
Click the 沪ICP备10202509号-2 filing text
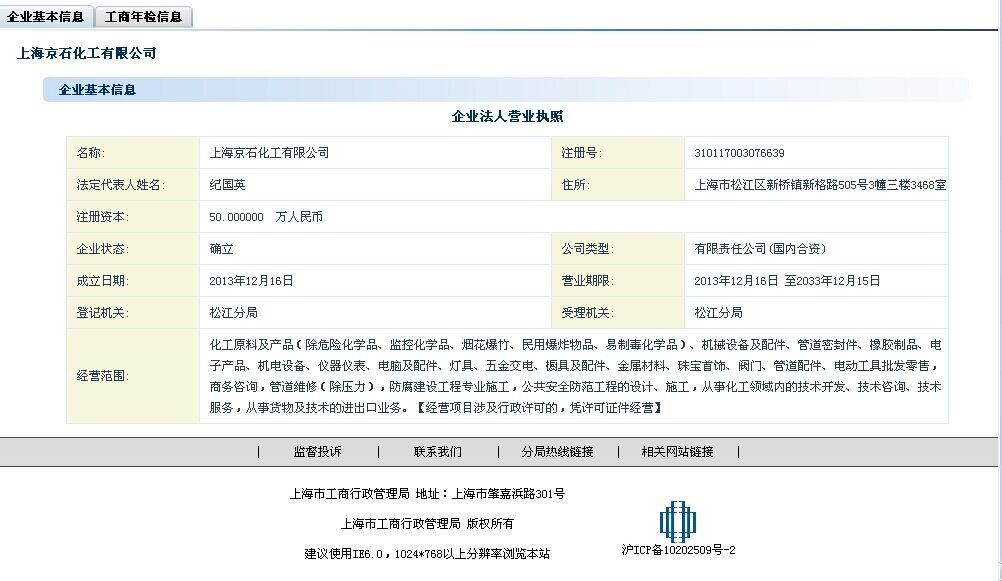pyautogui.click(x=678, y=550)
